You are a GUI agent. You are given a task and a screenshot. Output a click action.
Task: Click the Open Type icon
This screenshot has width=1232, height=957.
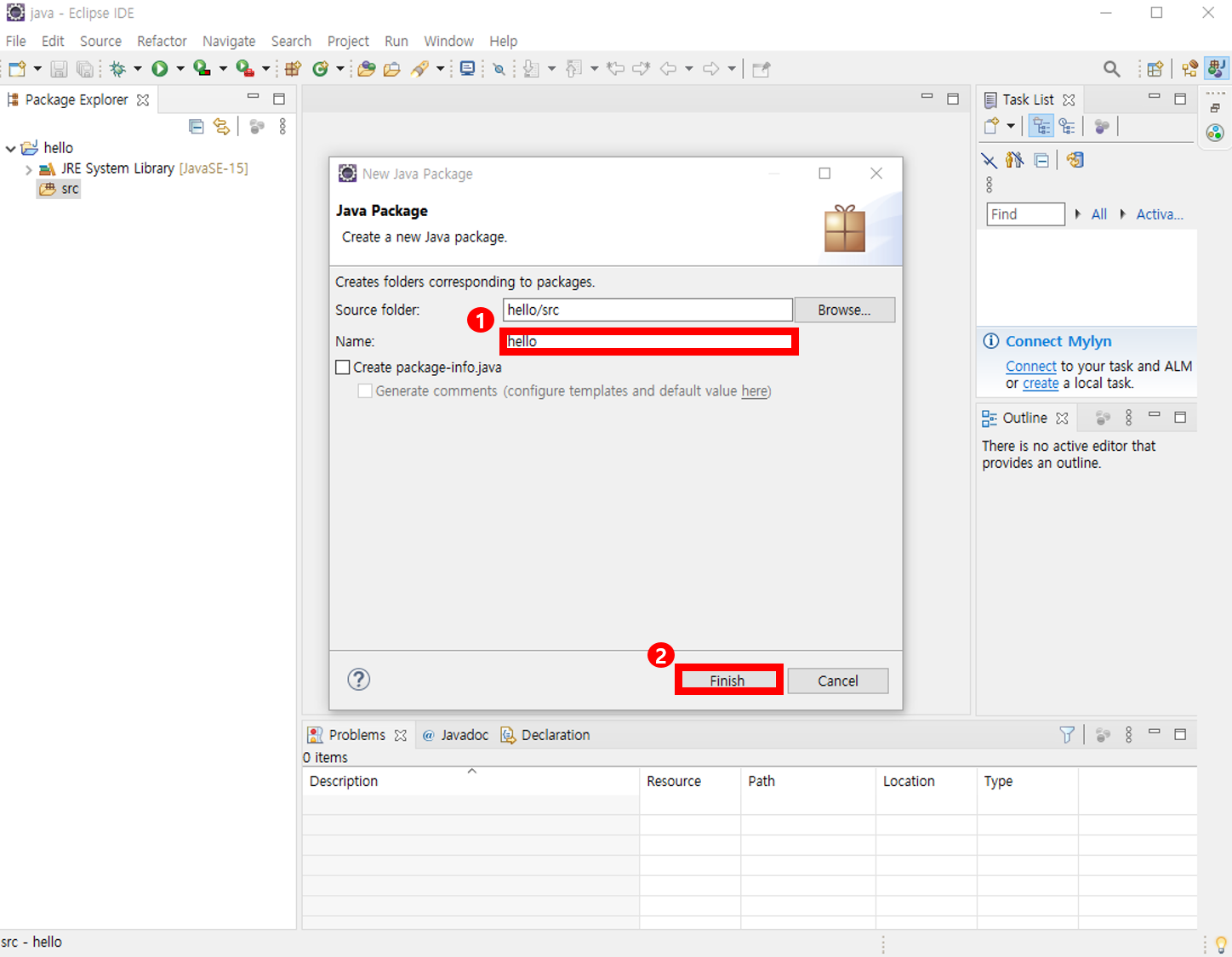(367, 69)
